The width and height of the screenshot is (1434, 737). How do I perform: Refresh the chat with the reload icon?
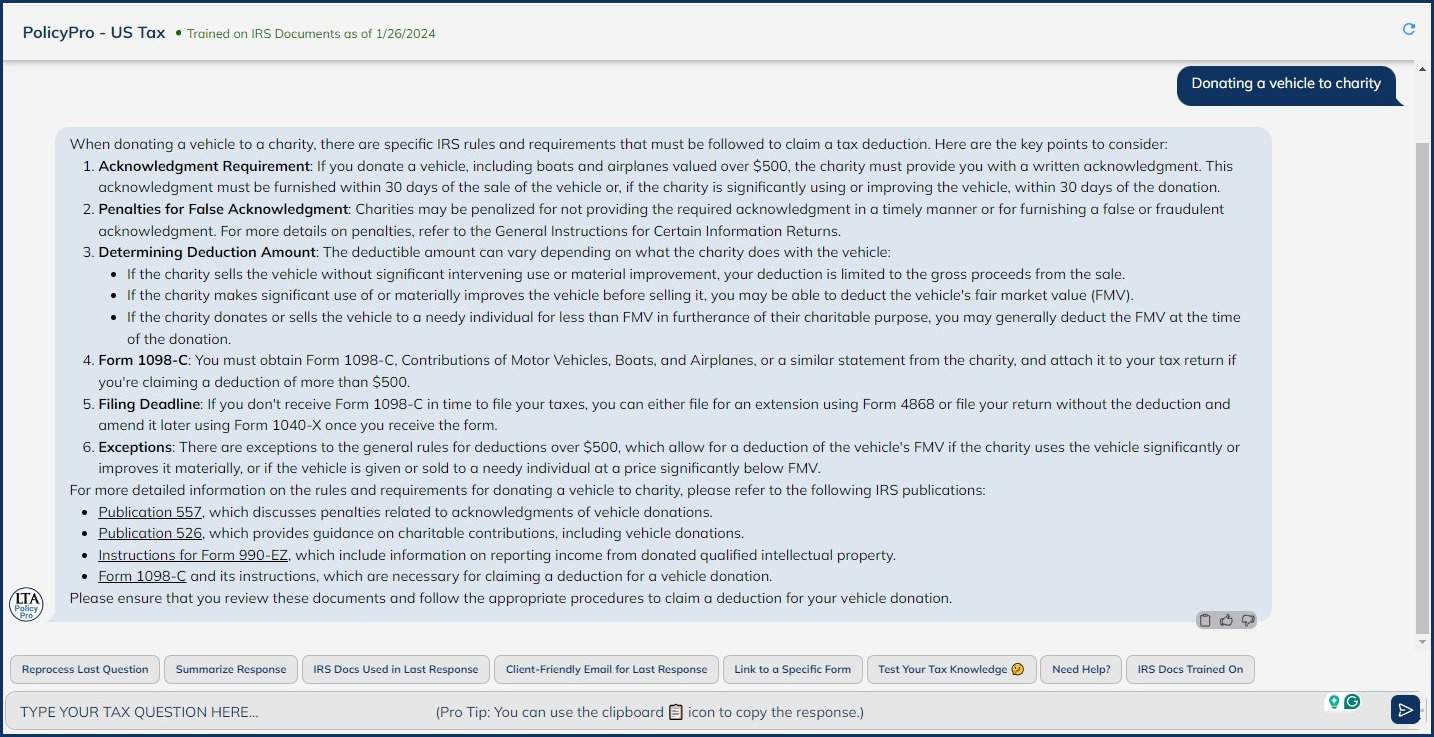coord(1409,29)
